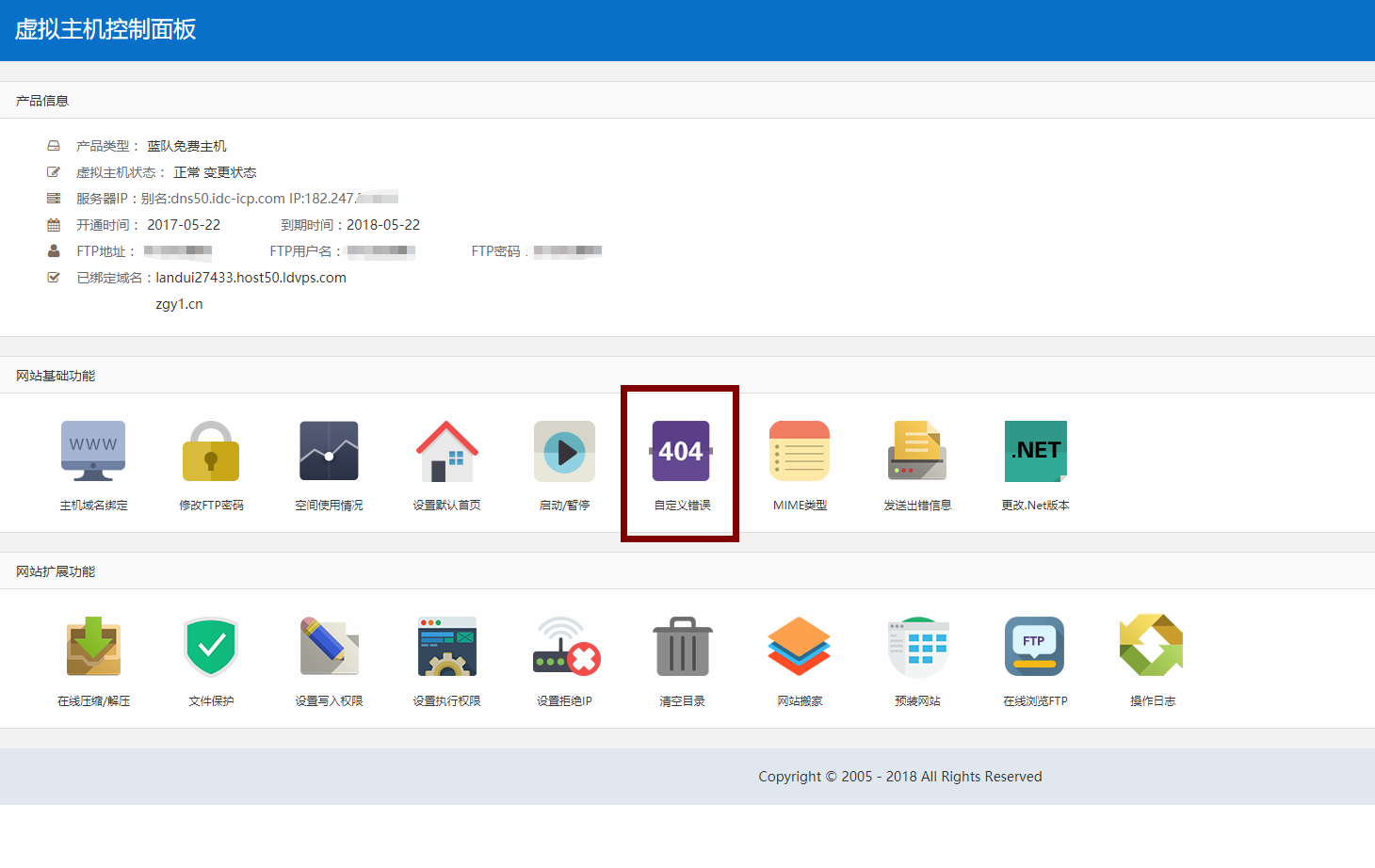Open the 更改.Net版本 icon
Image resolution: width=1375 pixels, height=868 pixels.
point(1035,451)
